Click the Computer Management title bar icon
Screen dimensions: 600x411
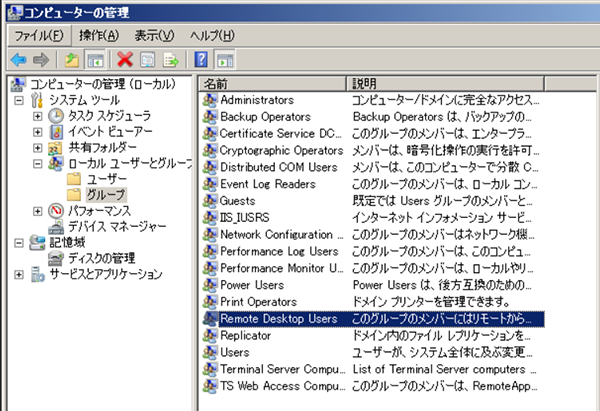pos(15,13)
